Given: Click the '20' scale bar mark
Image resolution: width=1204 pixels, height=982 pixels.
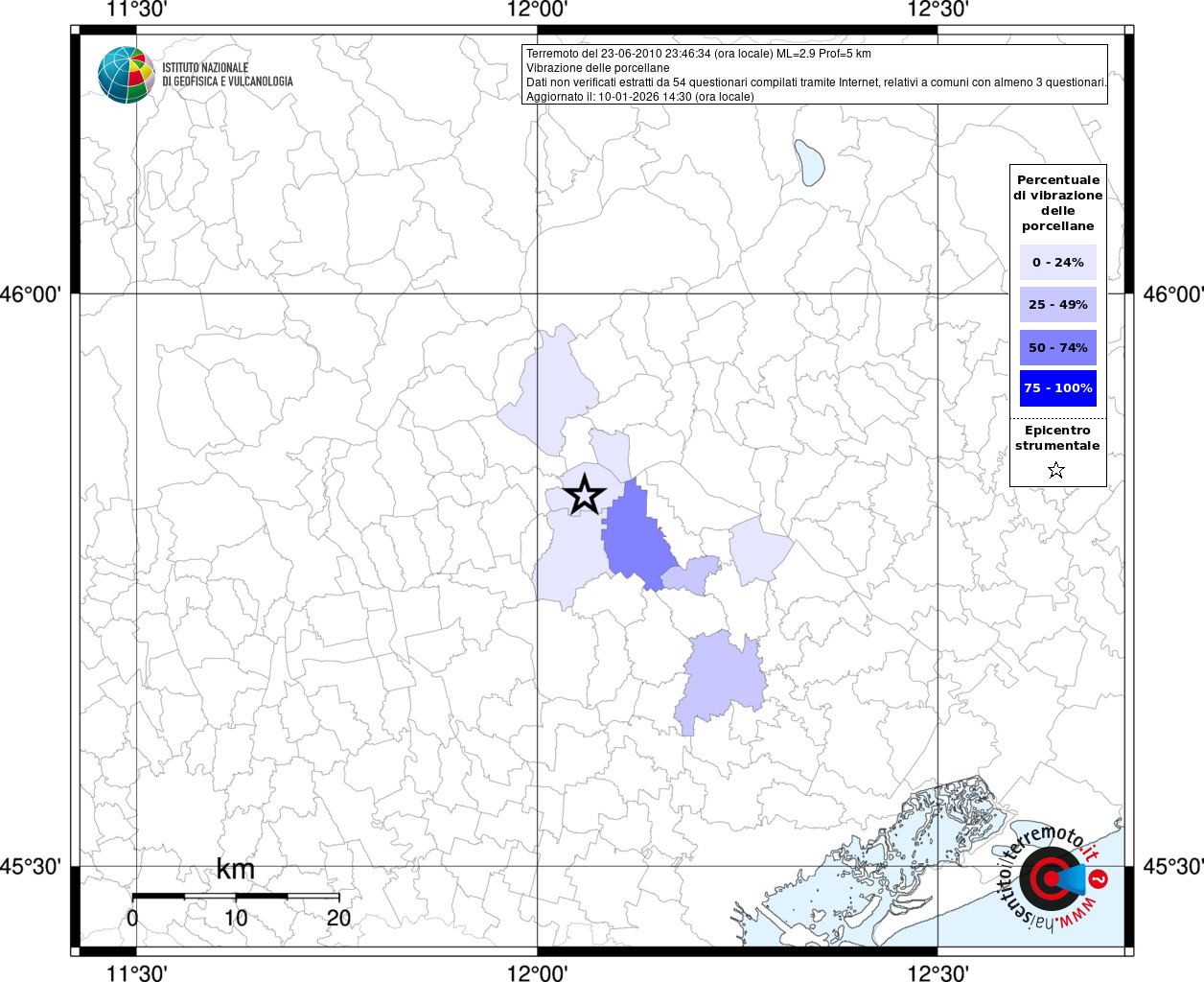Looking at the screenshot, I should click(338, 918).
